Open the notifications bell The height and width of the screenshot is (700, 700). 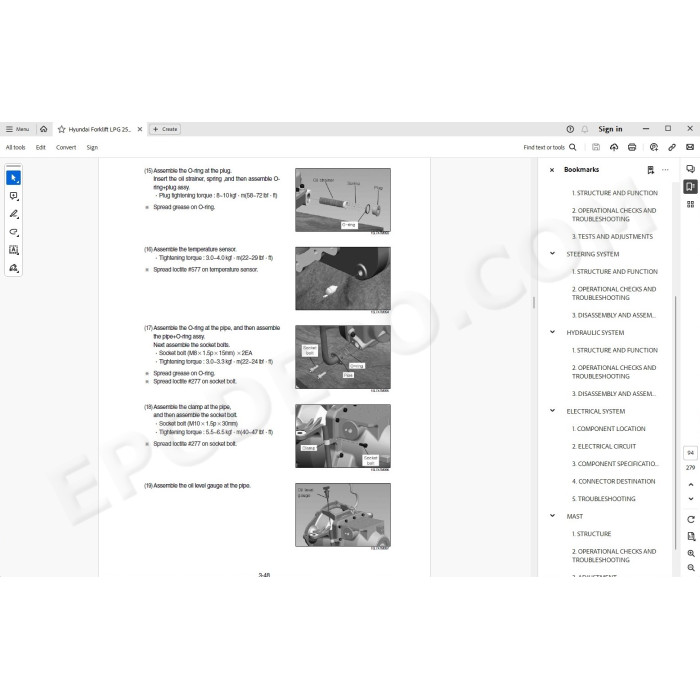[584, 129]
